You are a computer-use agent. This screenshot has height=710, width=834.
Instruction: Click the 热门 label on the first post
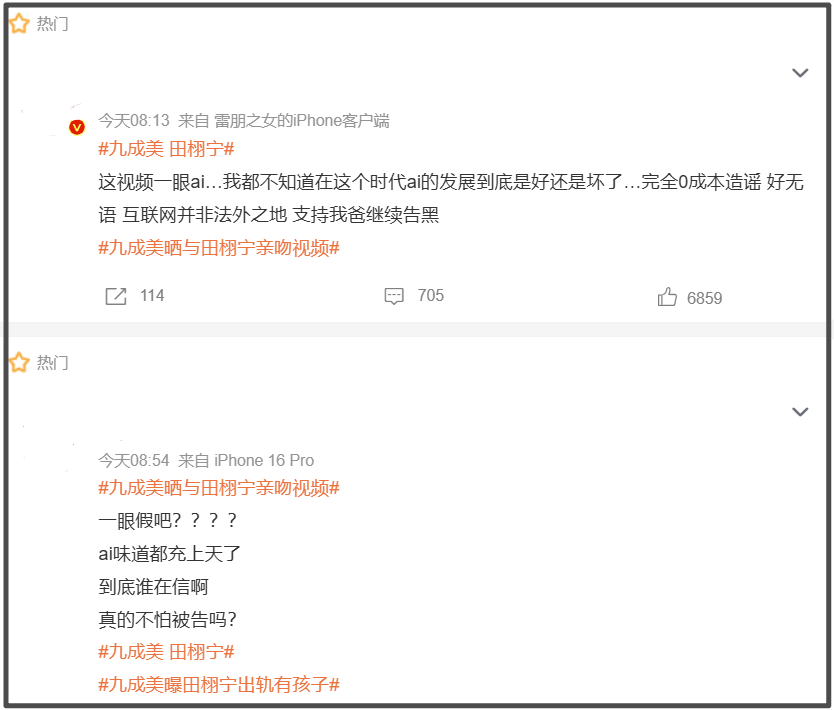[52, 24]
